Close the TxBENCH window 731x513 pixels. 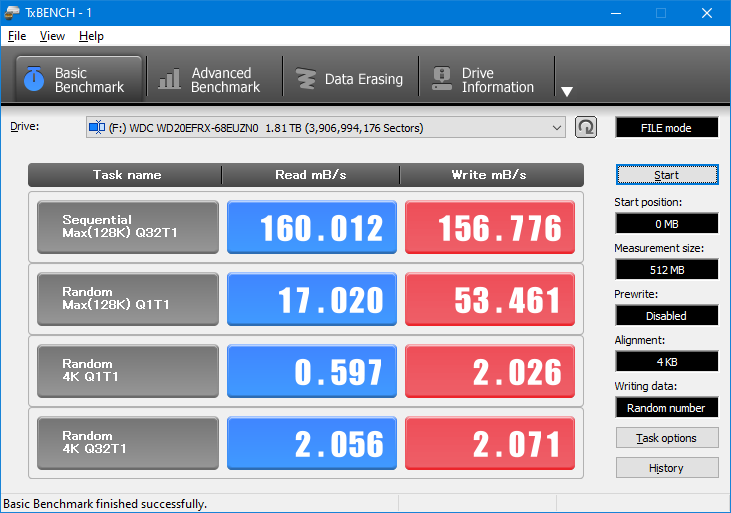(x=707, y=13)
